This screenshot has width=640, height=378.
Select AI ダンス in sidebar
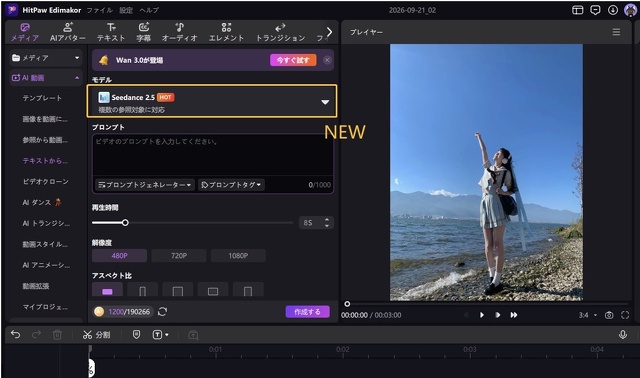[42, 202]
